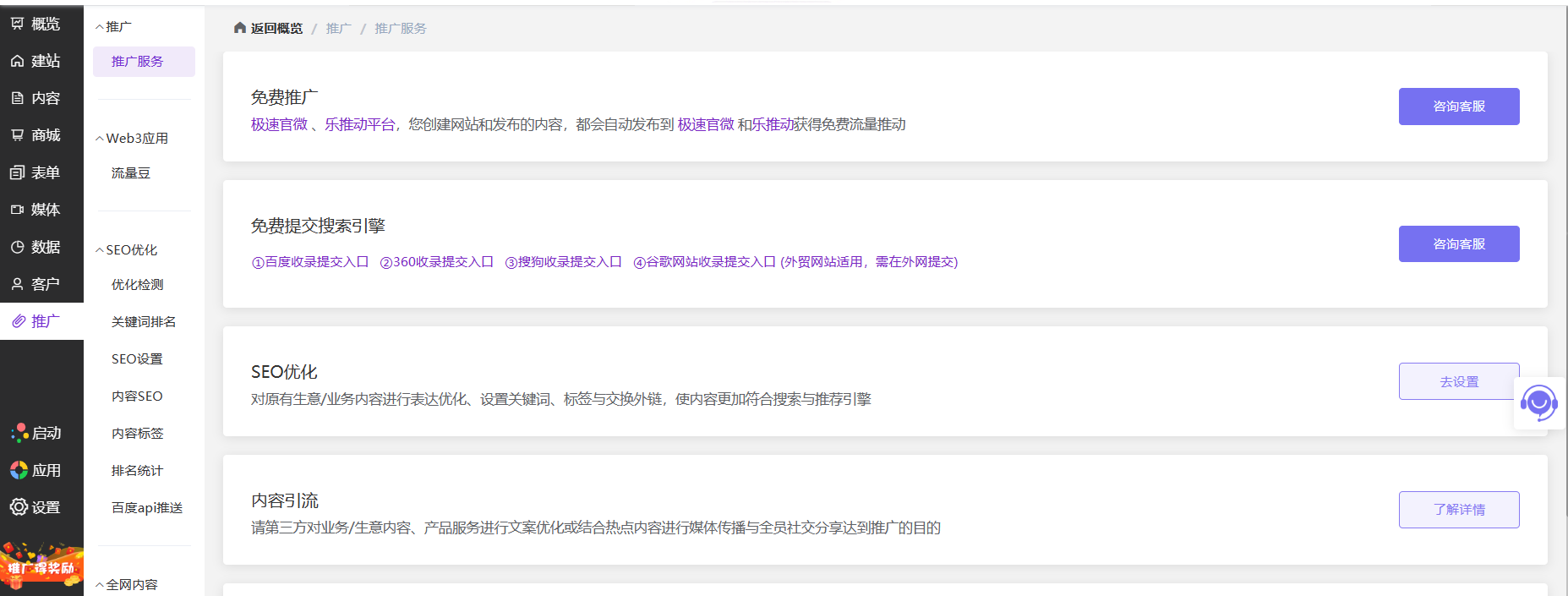The width and height of the screenshot is (1568, 596).
Task: Open the floating customer service headset icon
Action: (1538, 403)
